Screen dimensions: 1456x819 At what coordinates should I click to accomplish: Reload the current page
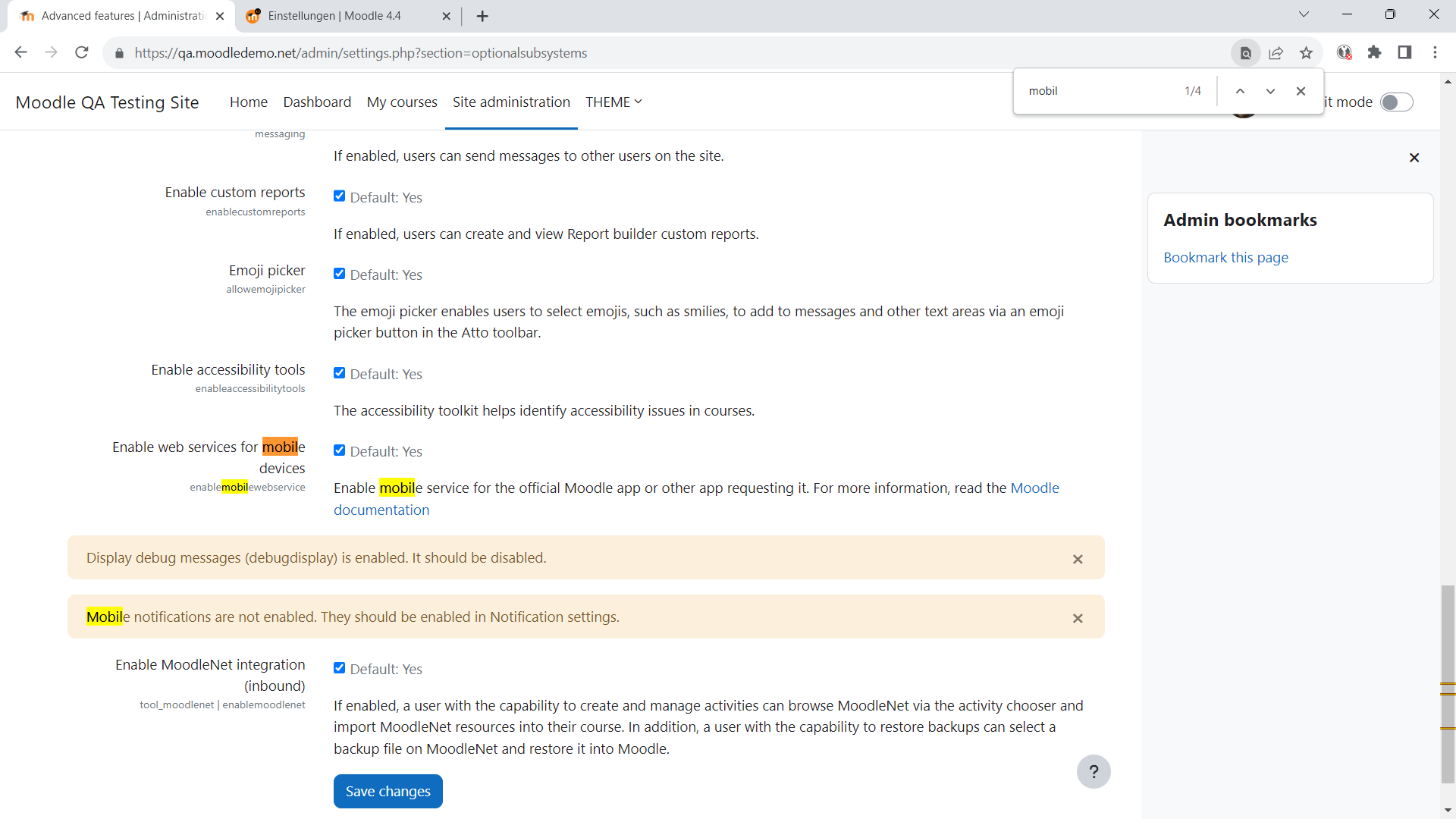(x=82, y=52)
